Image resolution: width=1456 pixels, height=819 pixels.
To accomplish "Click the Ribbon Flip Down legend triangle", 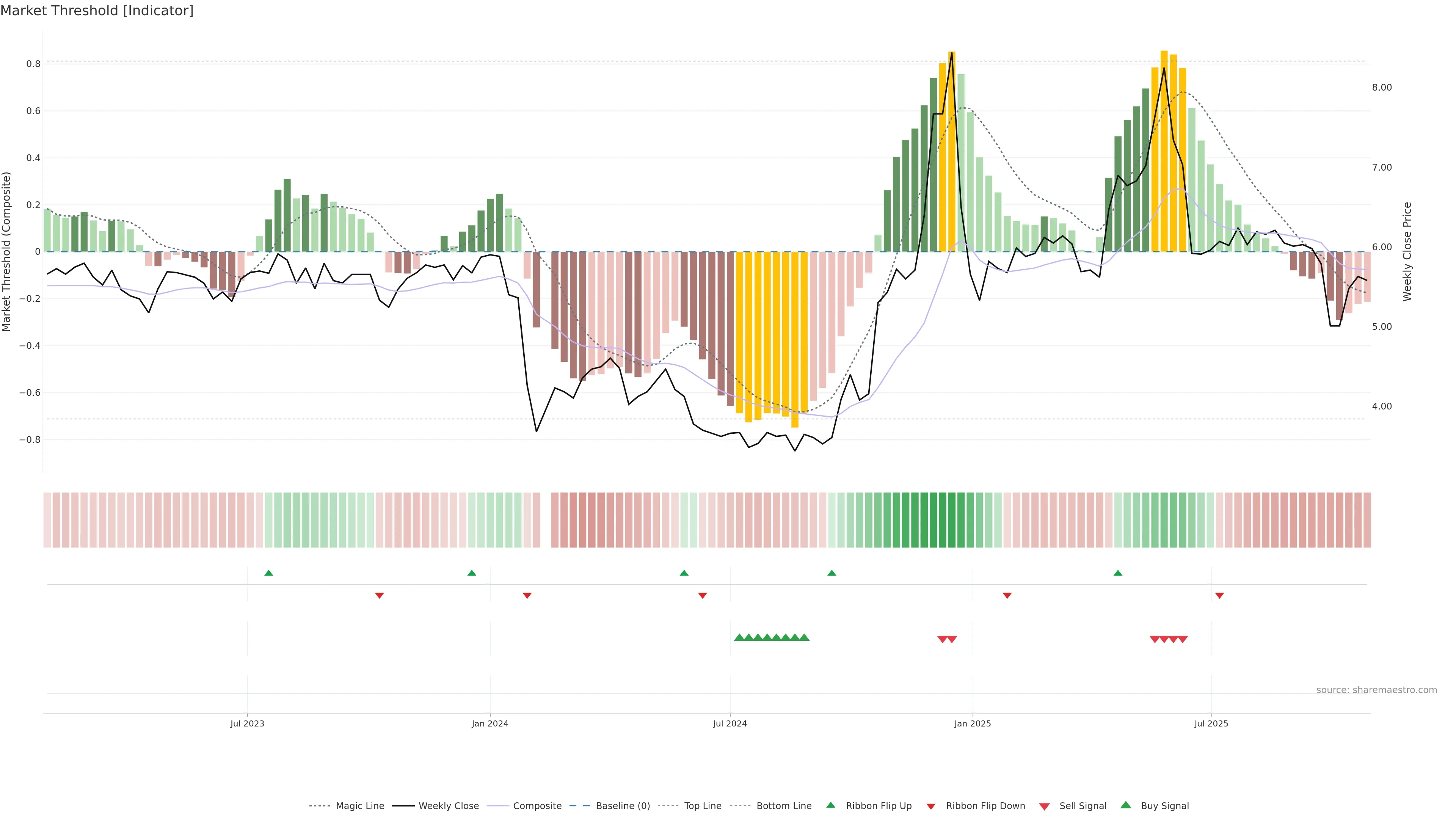I will pyautogui.click(x=931, y=806).
